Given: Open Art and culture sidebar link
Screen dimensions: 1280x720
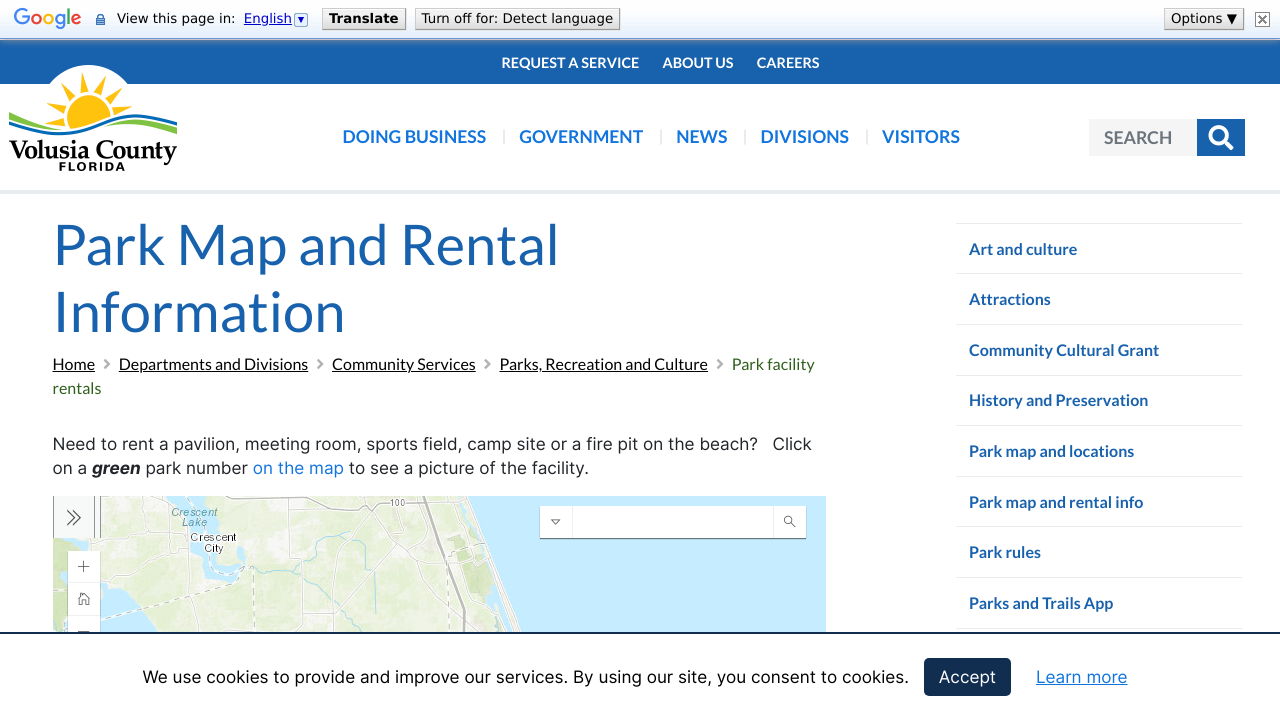Looking at the screenshot, I should [1023, 249].
